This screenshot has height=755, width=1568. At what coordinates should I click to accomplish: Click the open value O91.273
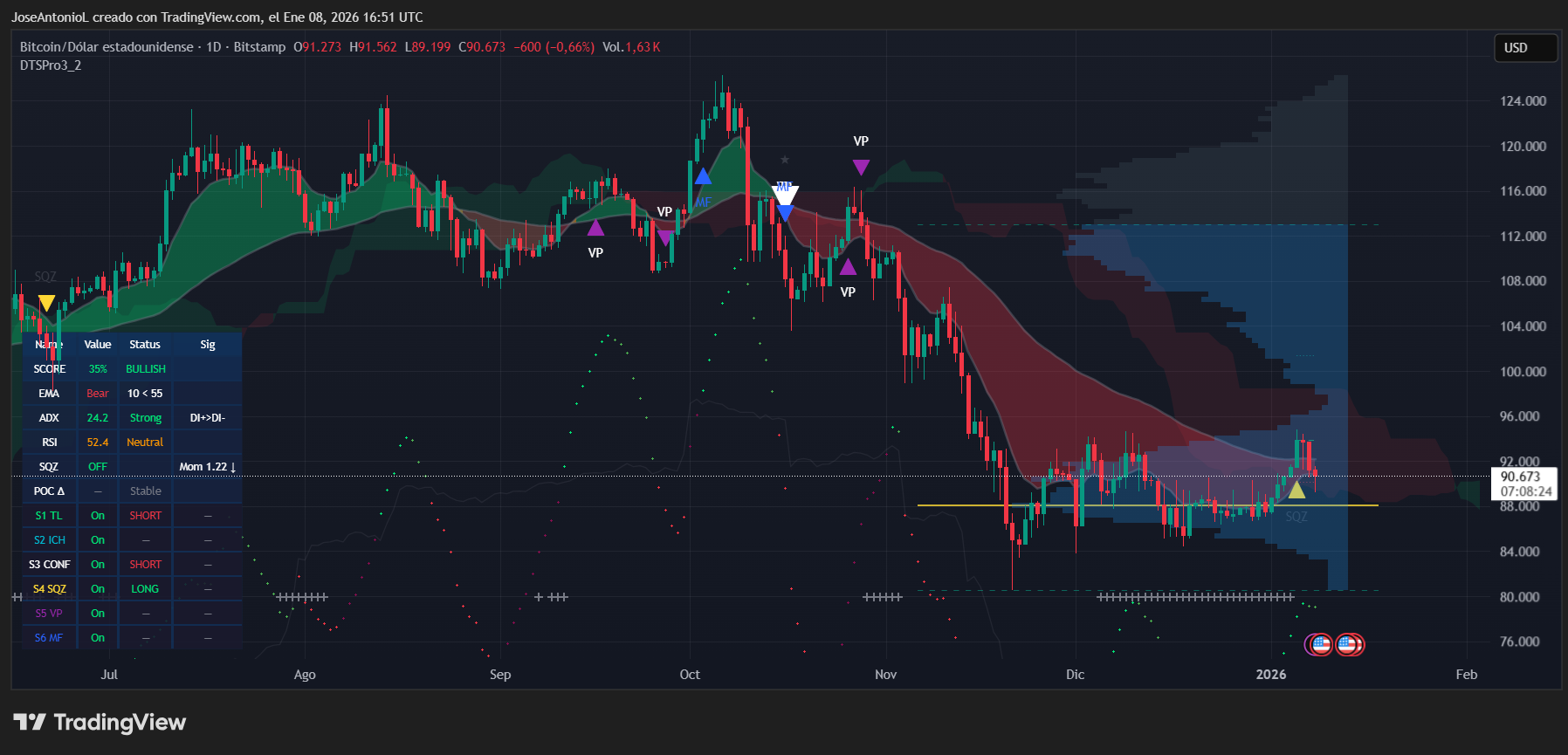point(317,47)
